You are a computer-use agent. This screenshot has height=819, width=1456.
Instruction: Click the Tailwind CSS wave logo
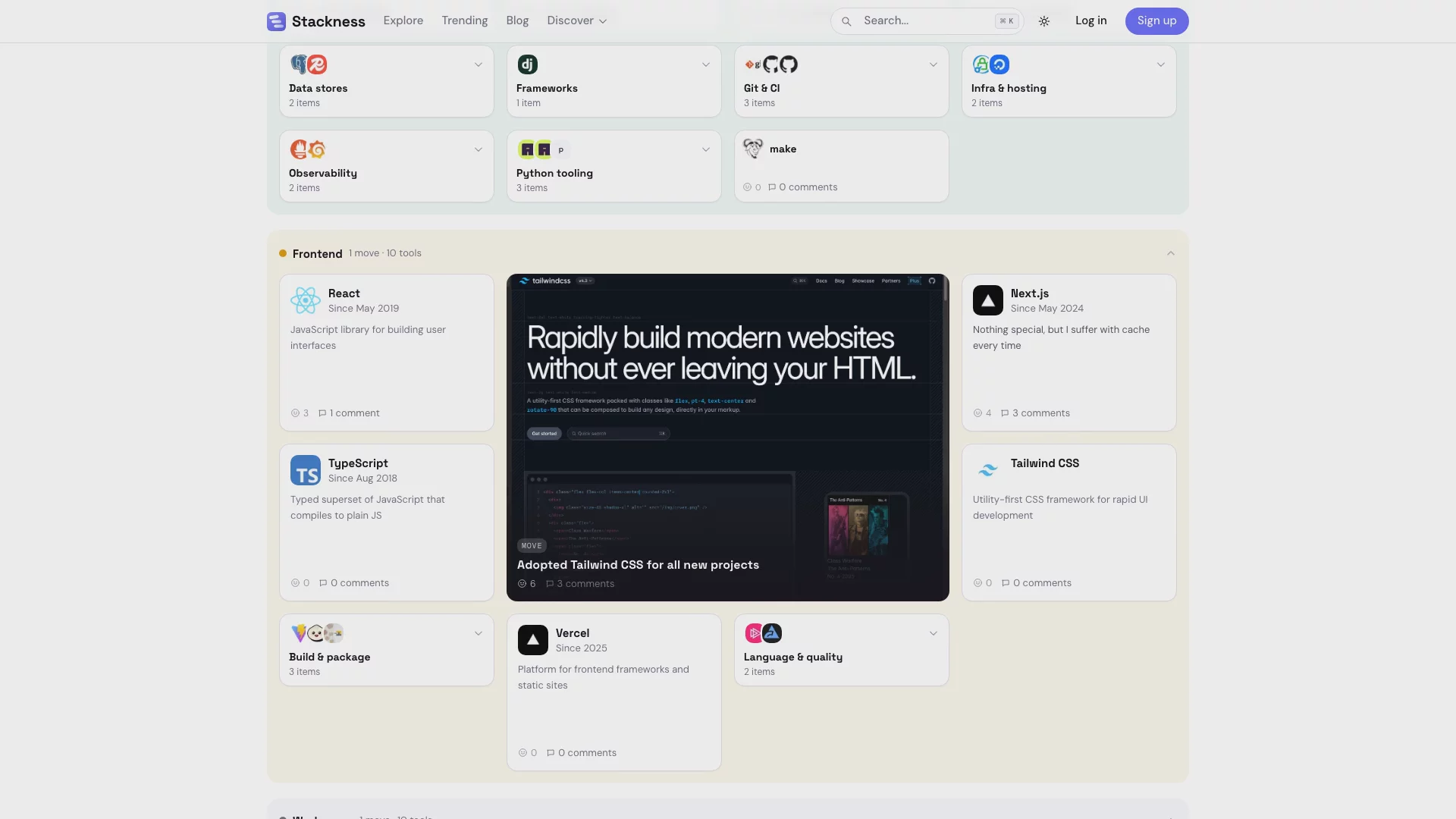coord(988,470)
